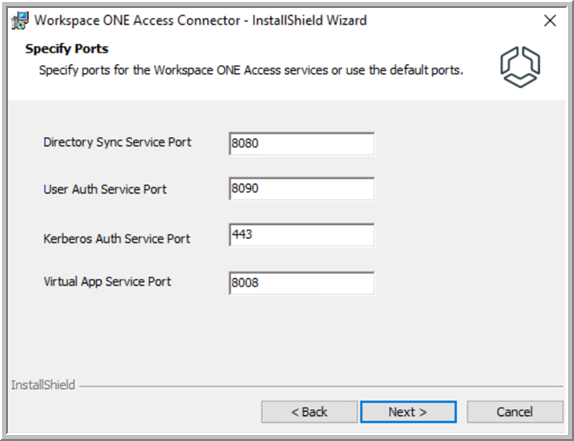Close the InstallShield Wizard window

pyautogui.click(x=550, y=21)
